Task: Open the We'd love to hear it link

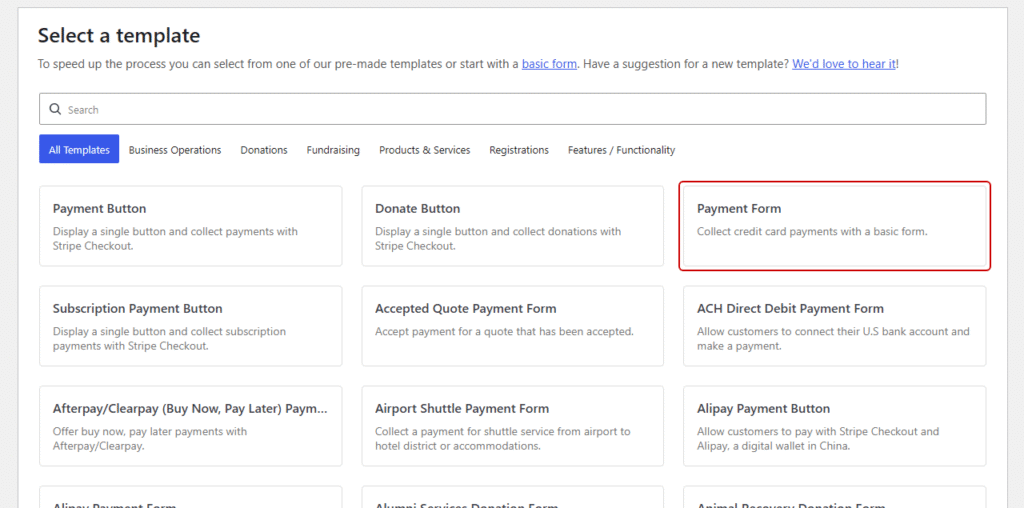Action: tap(844, 64)
